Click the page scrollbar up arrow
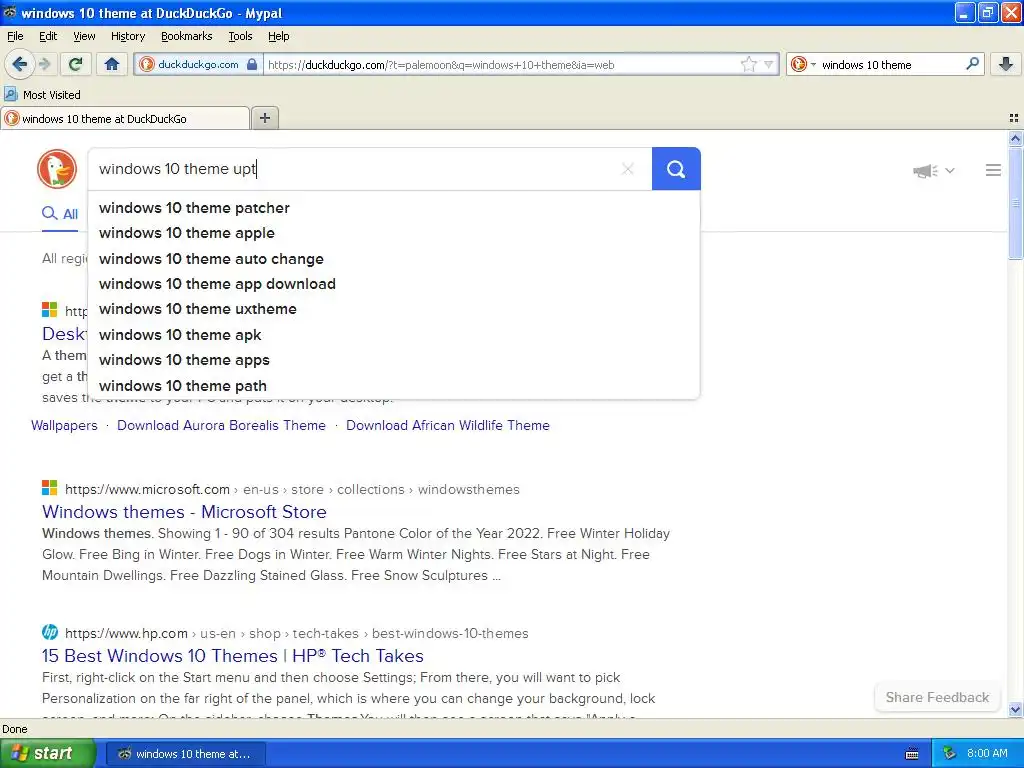Screen dimensions: 1024x768 pyautogui.click(x=1015, y=138)
